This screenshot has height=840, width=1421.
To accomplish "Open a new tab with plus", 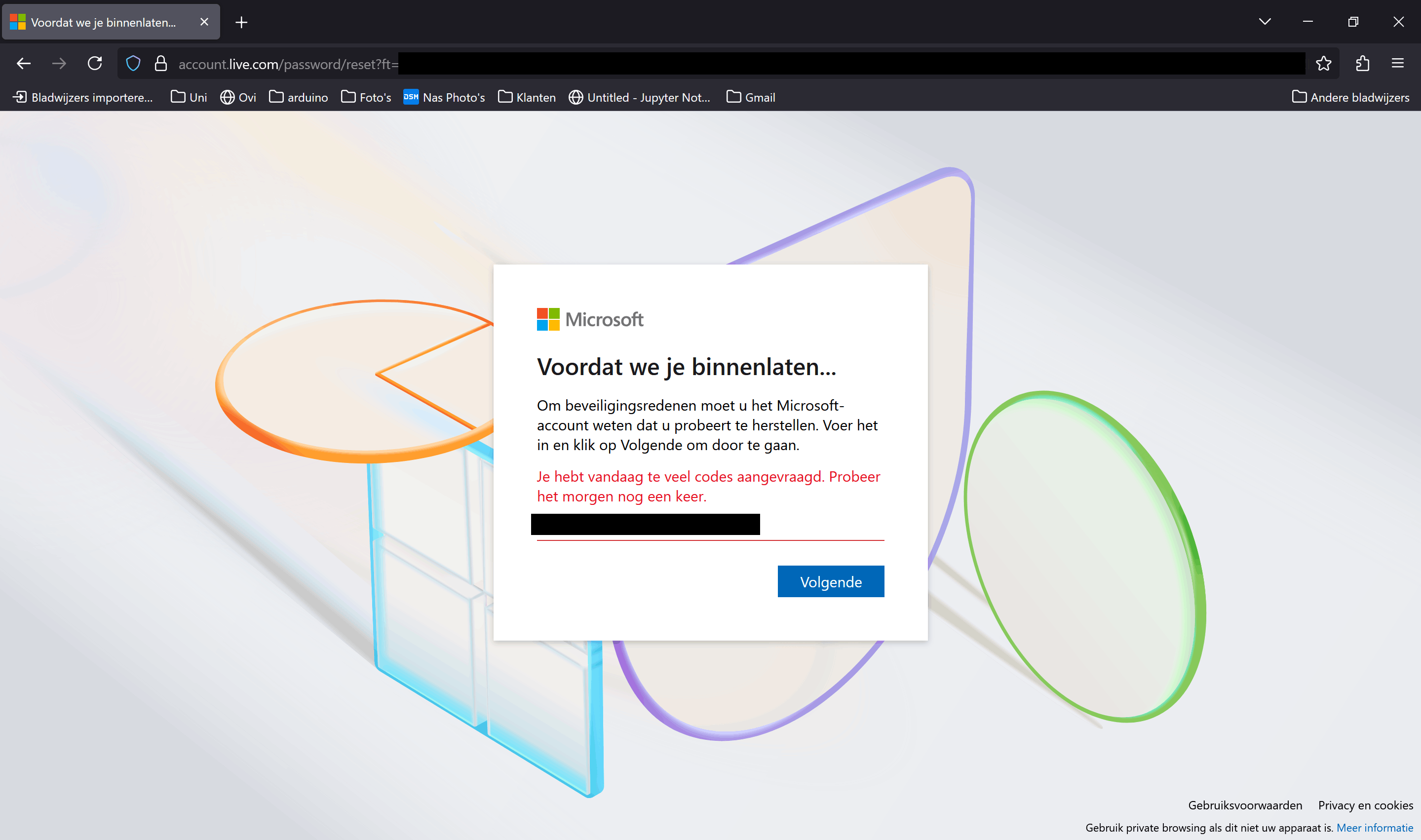I will click(242, 23).
